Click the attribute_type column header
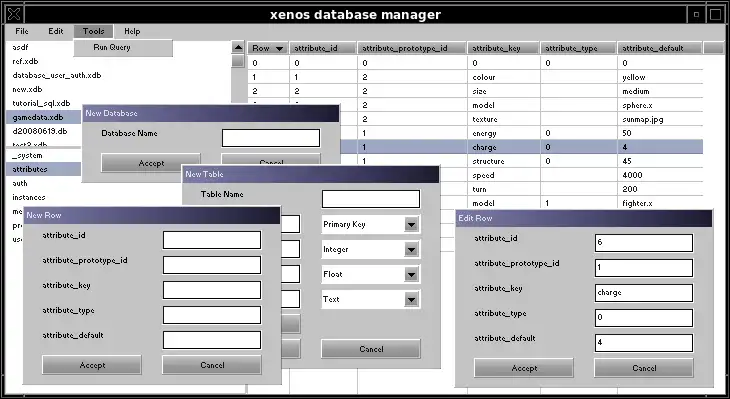730x399 pixels. 578,48
